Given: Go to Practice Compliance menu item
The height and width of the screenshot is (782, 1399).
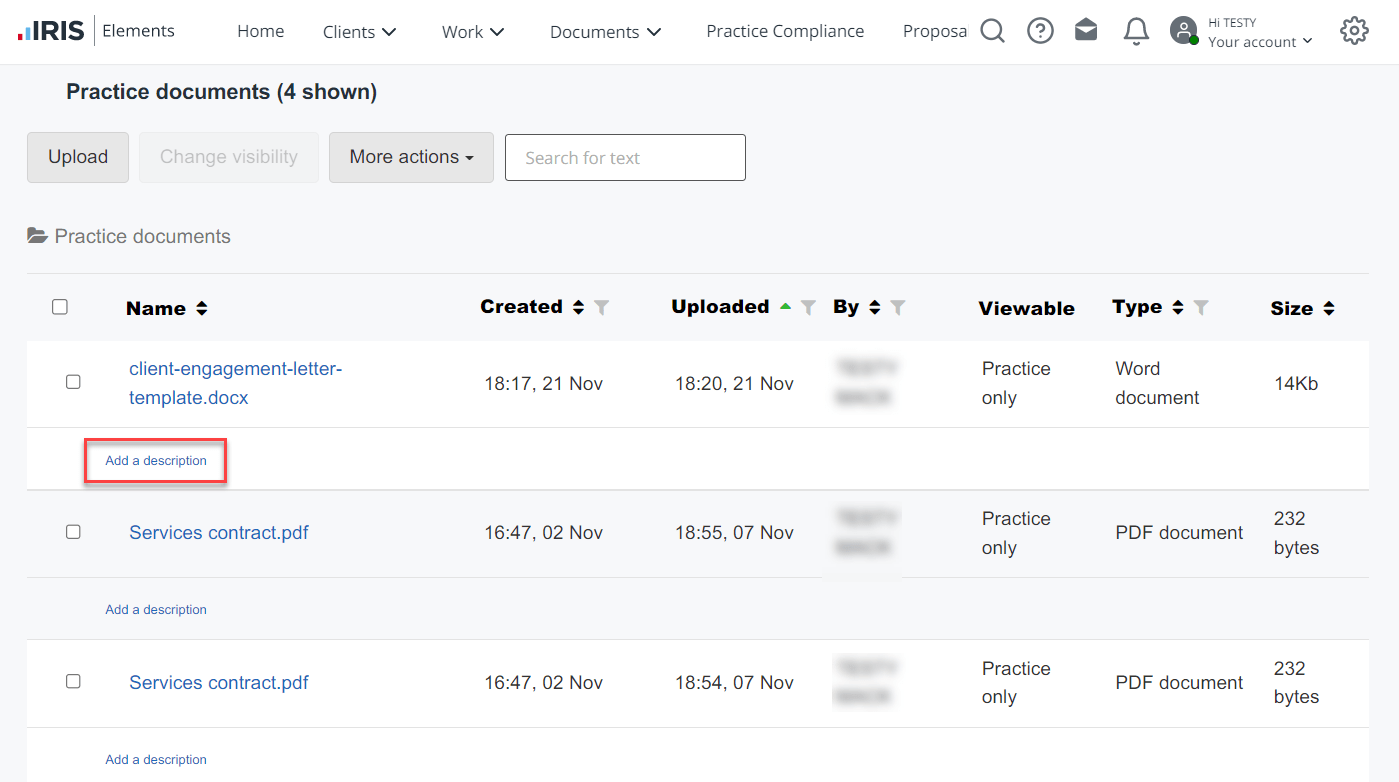Looking at the screenshot, I should (785, 31).
